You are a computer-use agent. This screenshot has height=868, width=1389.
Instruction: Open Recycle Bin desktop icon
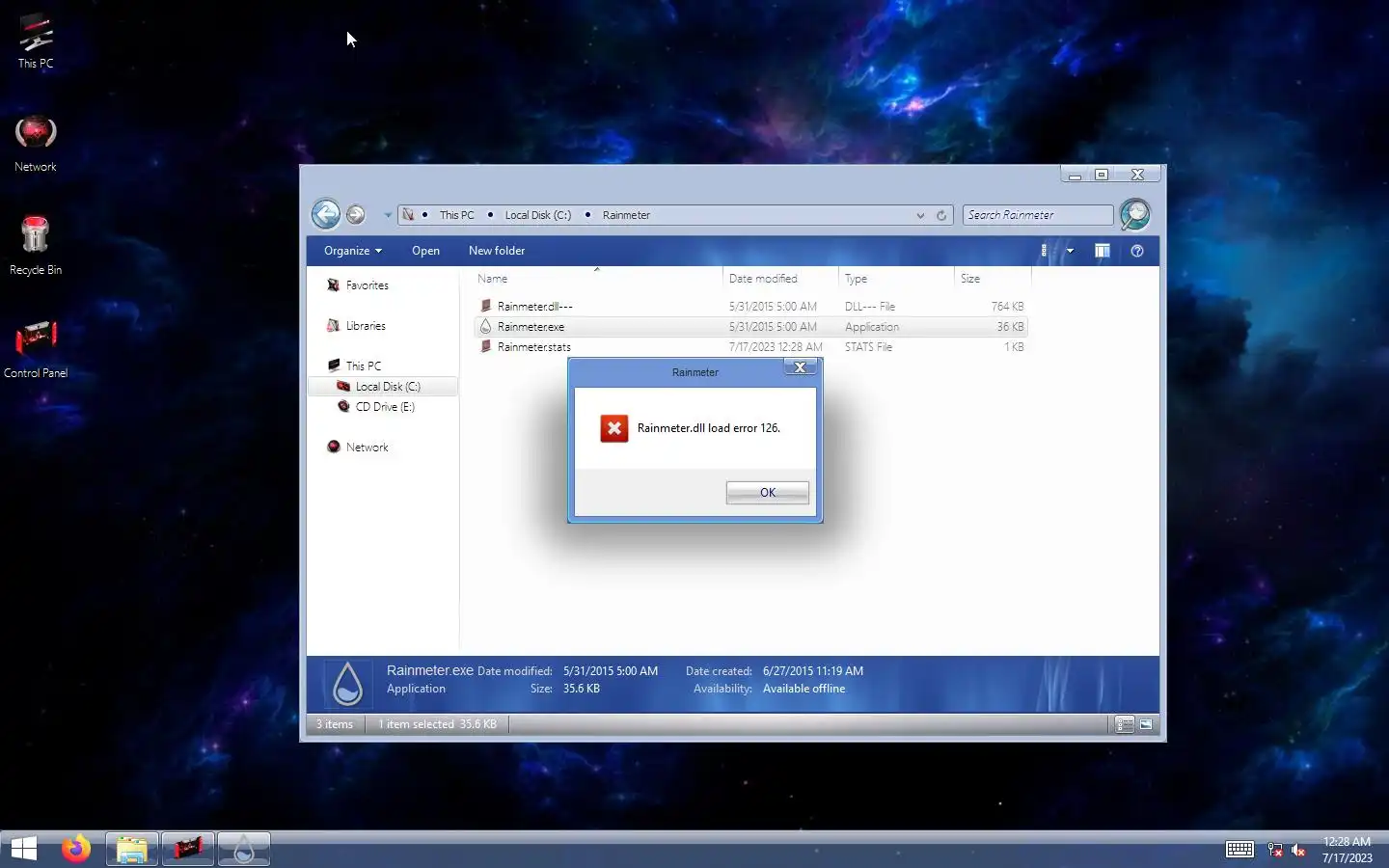coord(36,247)
